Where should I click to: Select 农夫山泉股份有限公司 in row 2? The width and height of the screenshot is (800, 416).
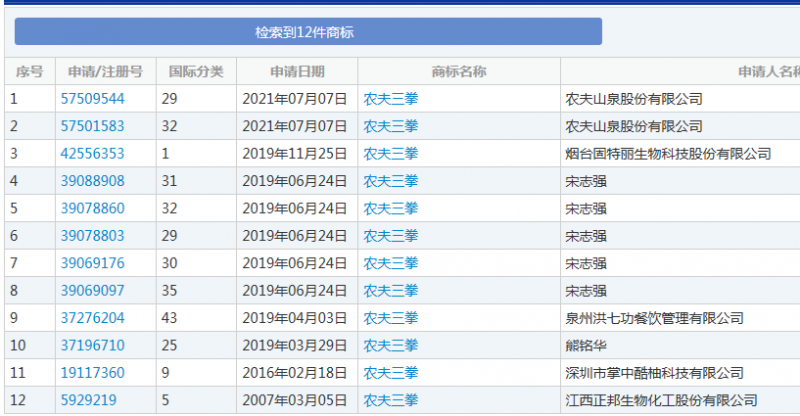(634, 126)
